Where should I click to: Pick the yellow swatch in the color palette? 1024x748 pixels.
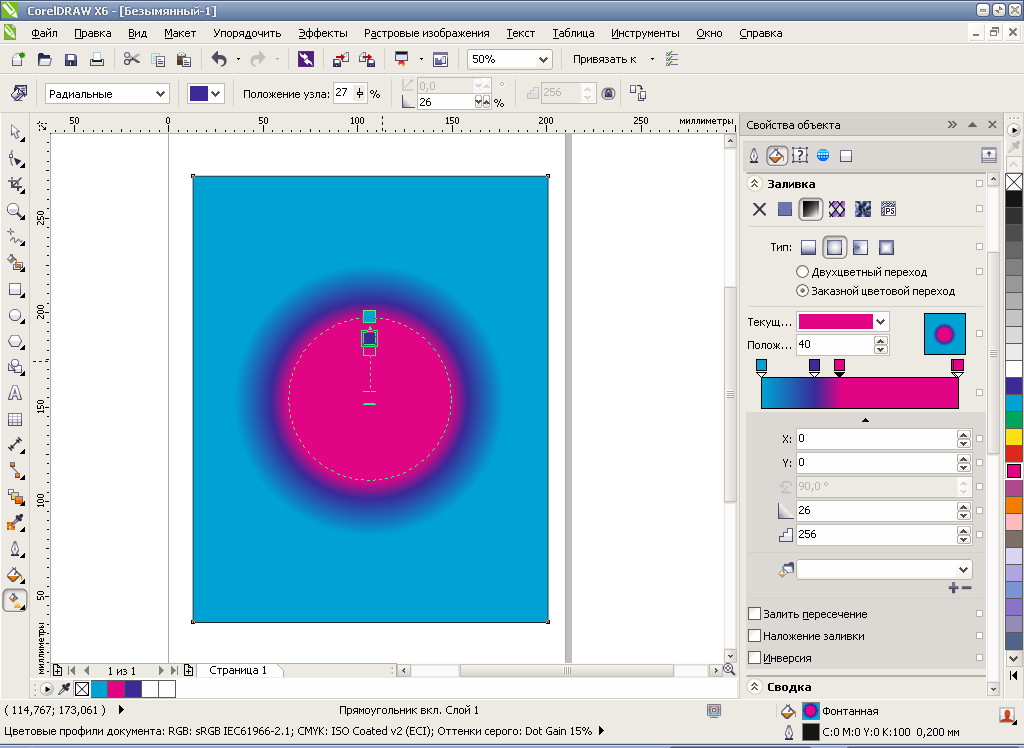[1014, 436]
